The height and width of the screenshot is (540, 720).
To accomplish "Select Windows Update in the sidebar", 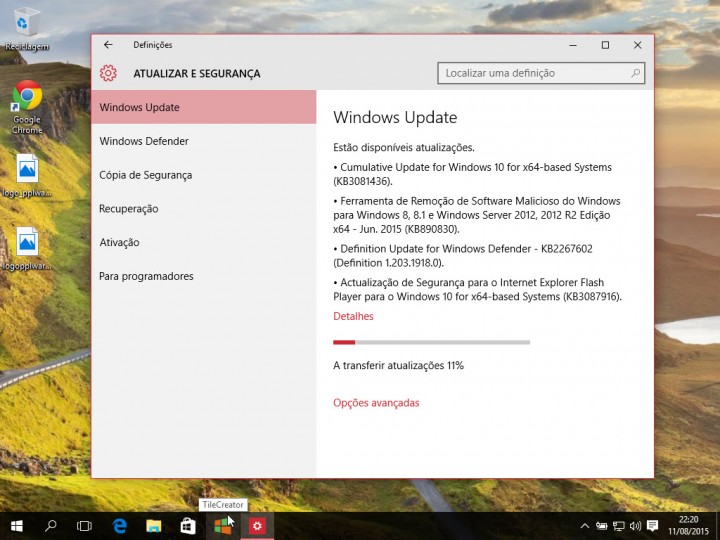I will click(x=203, y=107).
